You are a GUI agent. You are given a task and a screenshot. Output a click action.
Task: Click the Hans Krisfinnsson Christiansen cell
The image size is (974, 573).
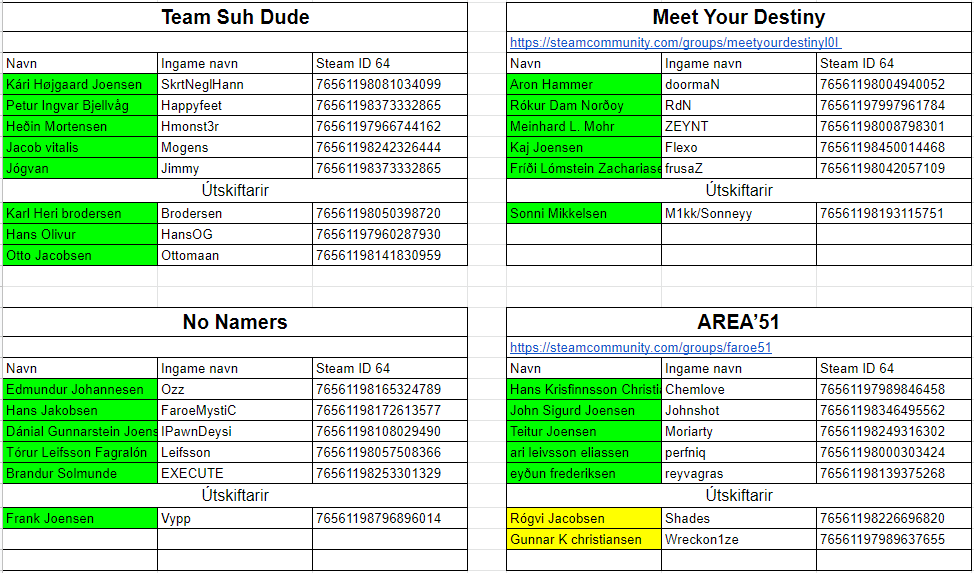(584, 390)
